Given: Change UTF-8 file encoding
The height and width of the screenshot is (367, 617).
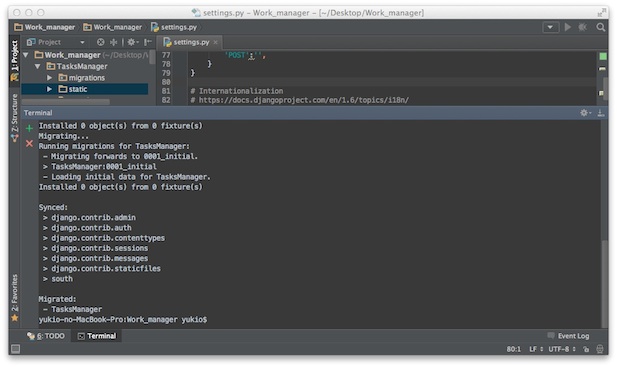Looking at the screenshot, I should 562,349.
